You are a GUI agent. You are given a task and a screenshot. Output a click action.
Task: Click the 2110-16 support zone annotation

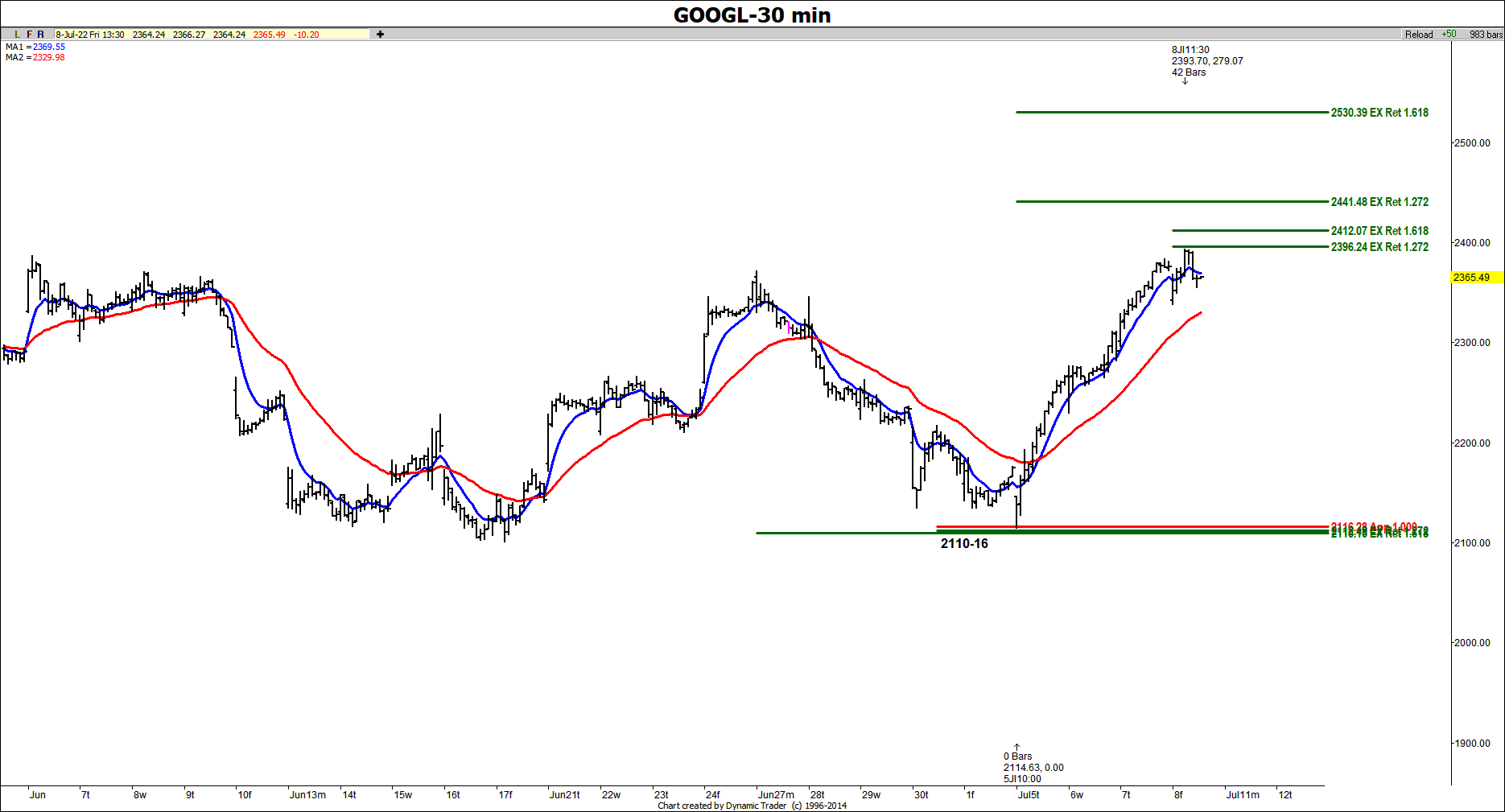pos(964,544)
